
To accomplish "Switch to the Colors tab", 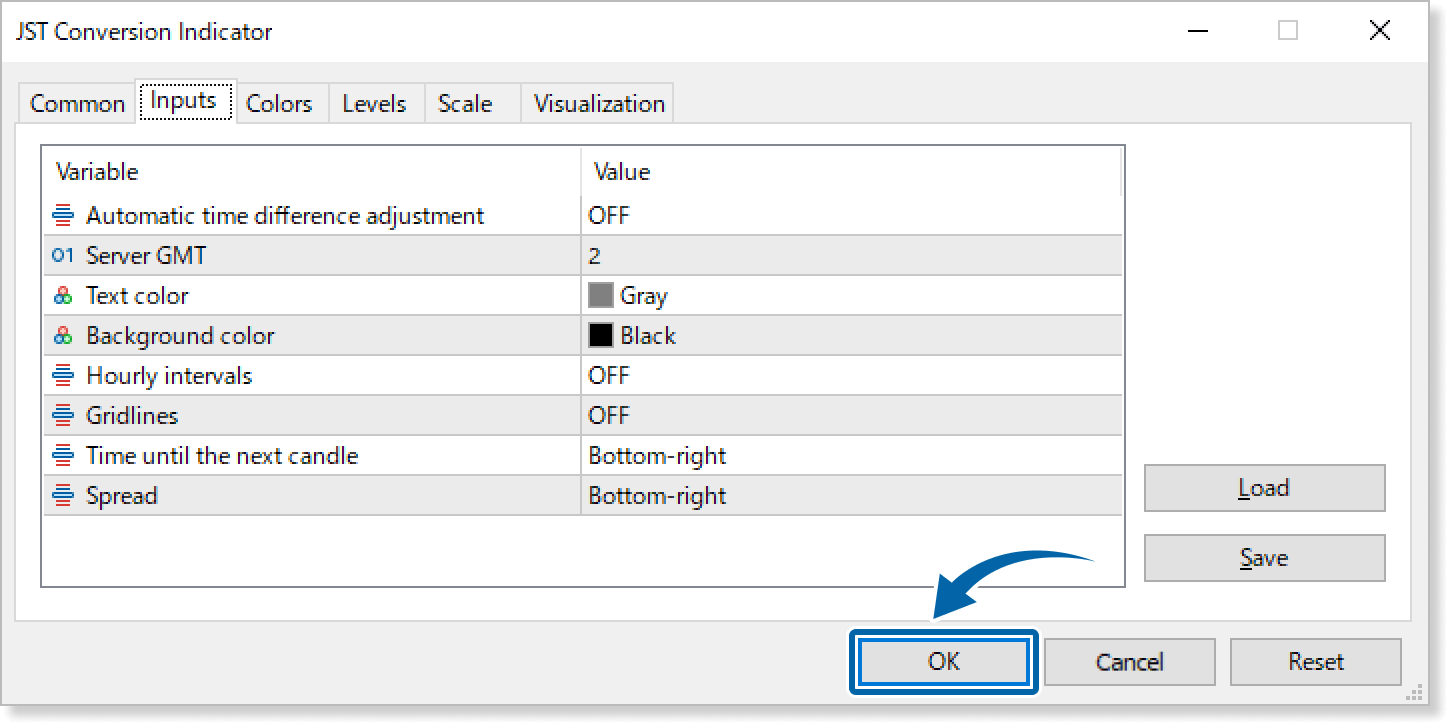I will tap(279, 104).
